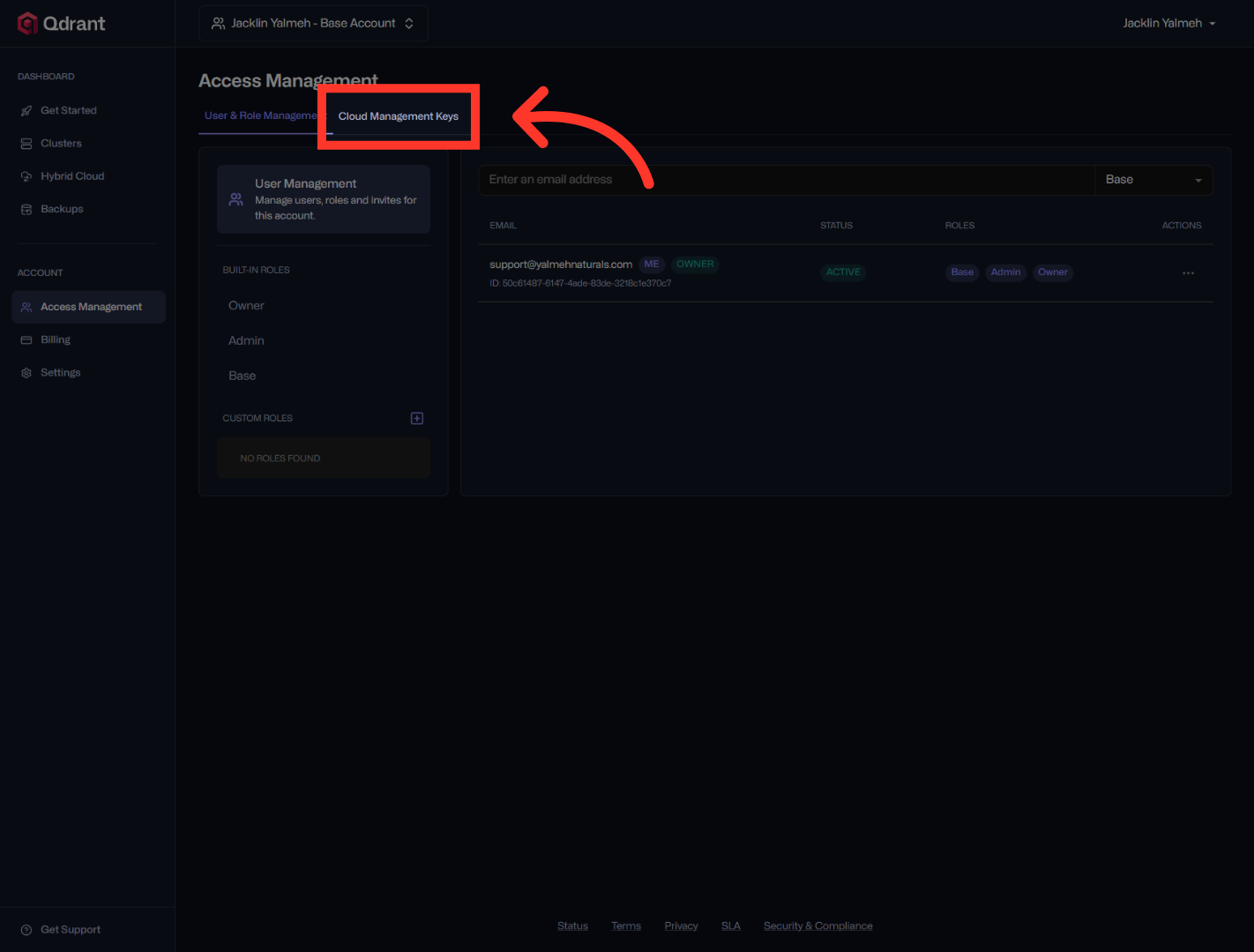Click the STATUS column header
The image size is (1254, 952).
[836, 226]
